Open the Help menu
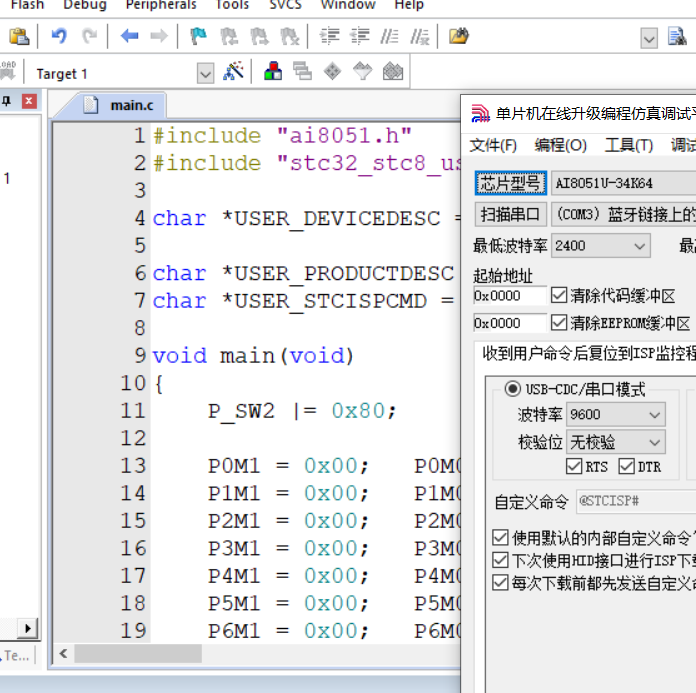 tap(409, 5)
